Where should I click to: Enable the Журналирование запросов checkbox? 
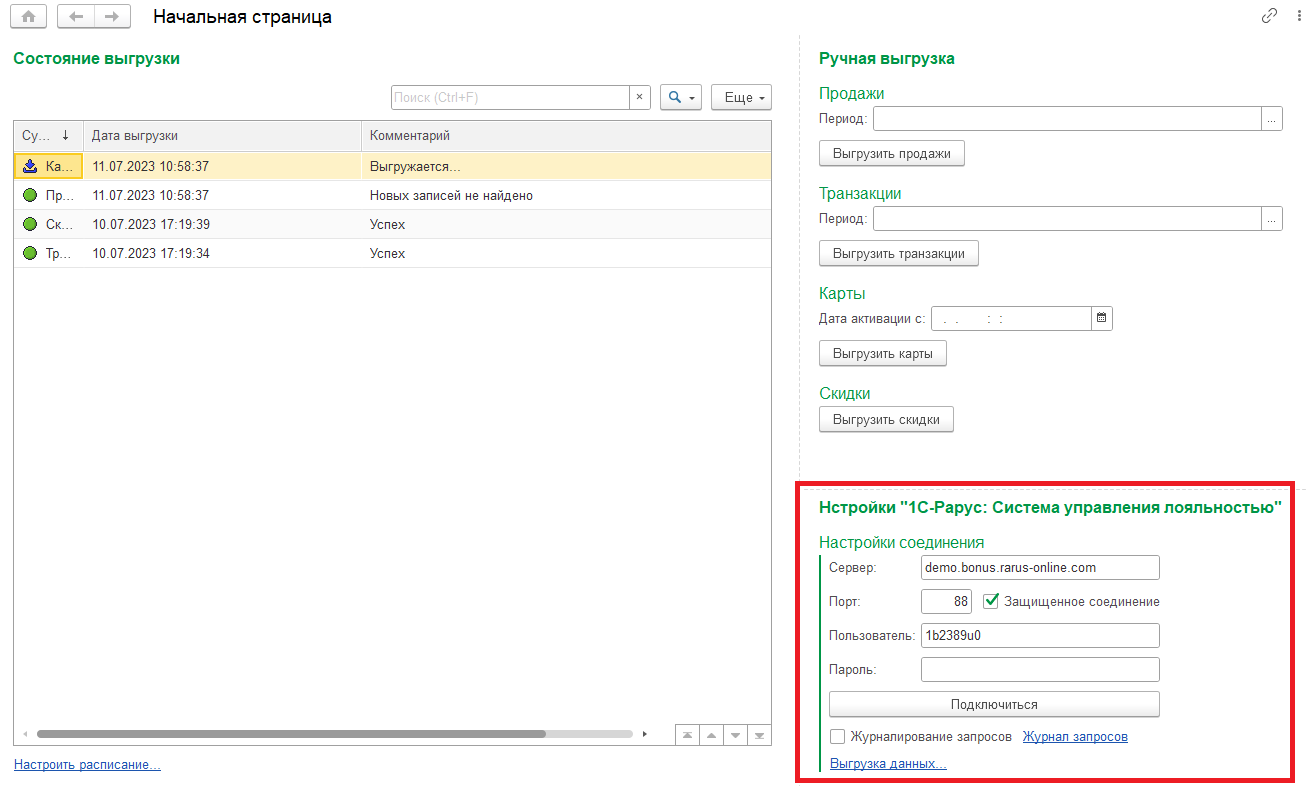(838, 737)
